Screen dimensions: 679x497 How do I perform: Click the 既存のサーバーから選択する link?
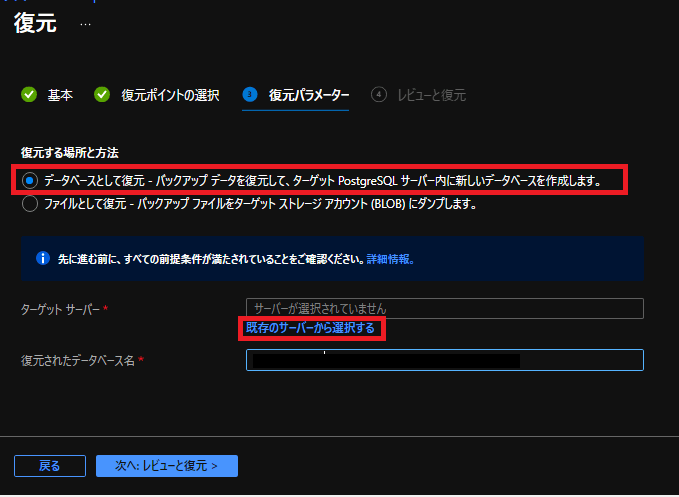(x=310, y=328)
